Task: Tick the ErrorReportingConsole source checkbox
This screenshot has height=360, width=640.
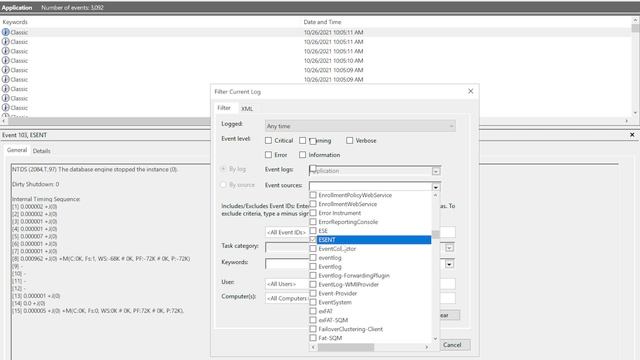Action: (x=313, y=222)
